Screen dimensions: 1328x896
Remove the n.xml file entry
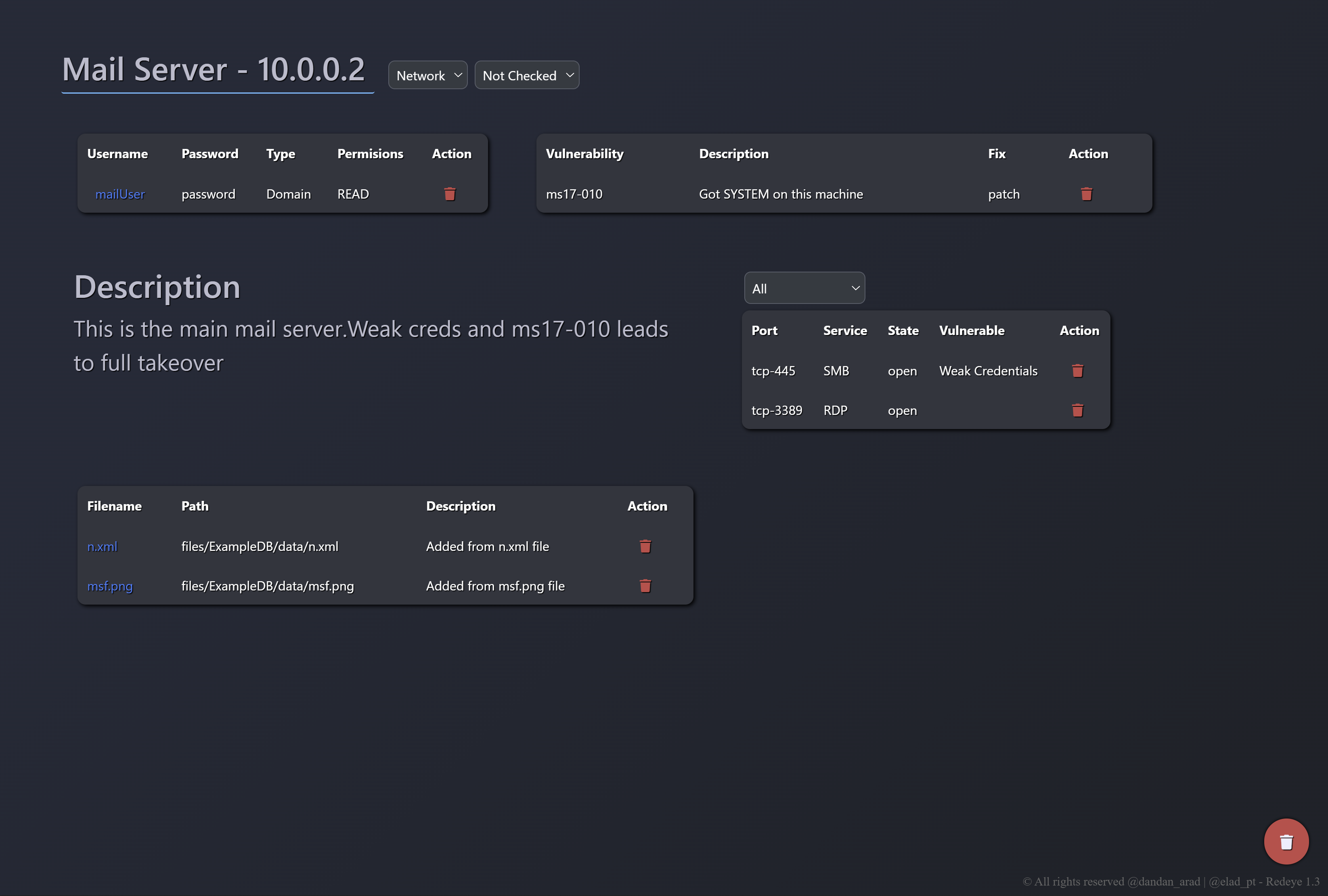click(x=645, y=546)
